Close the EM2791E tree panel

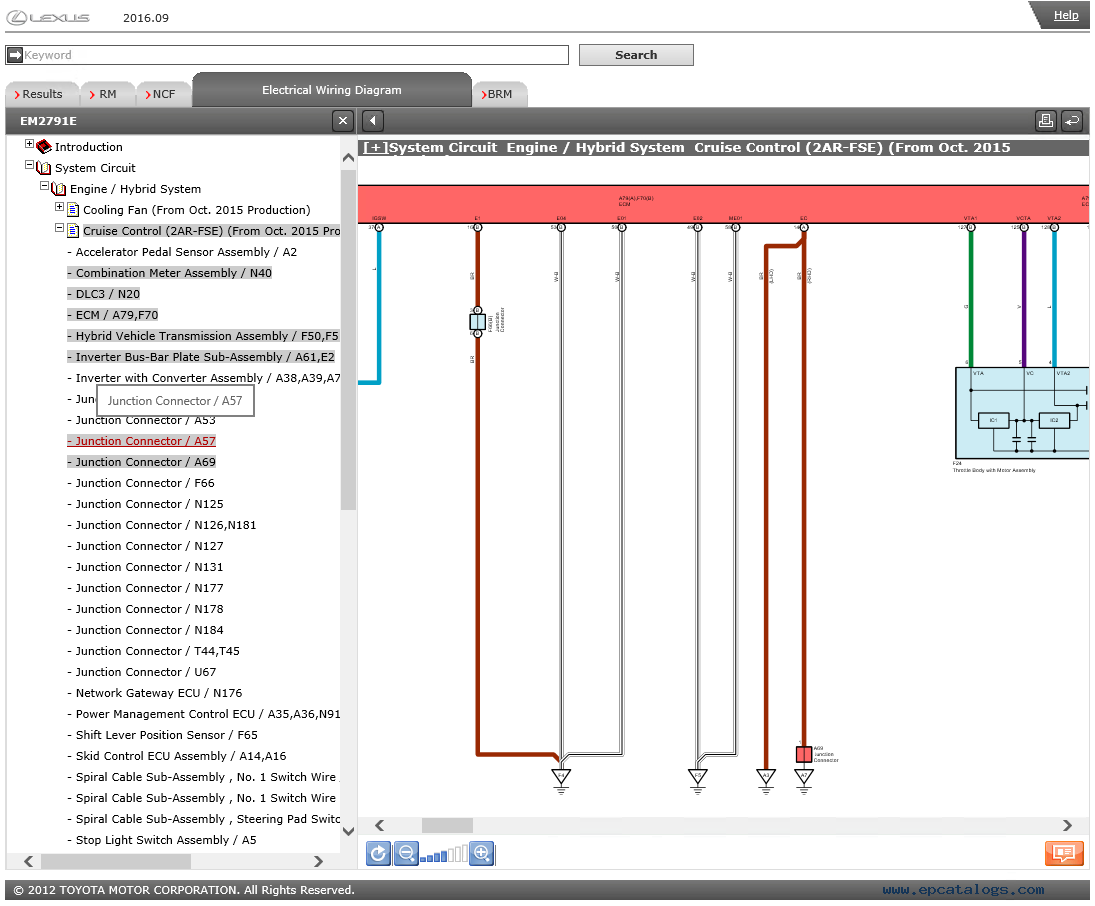[342, 121]
